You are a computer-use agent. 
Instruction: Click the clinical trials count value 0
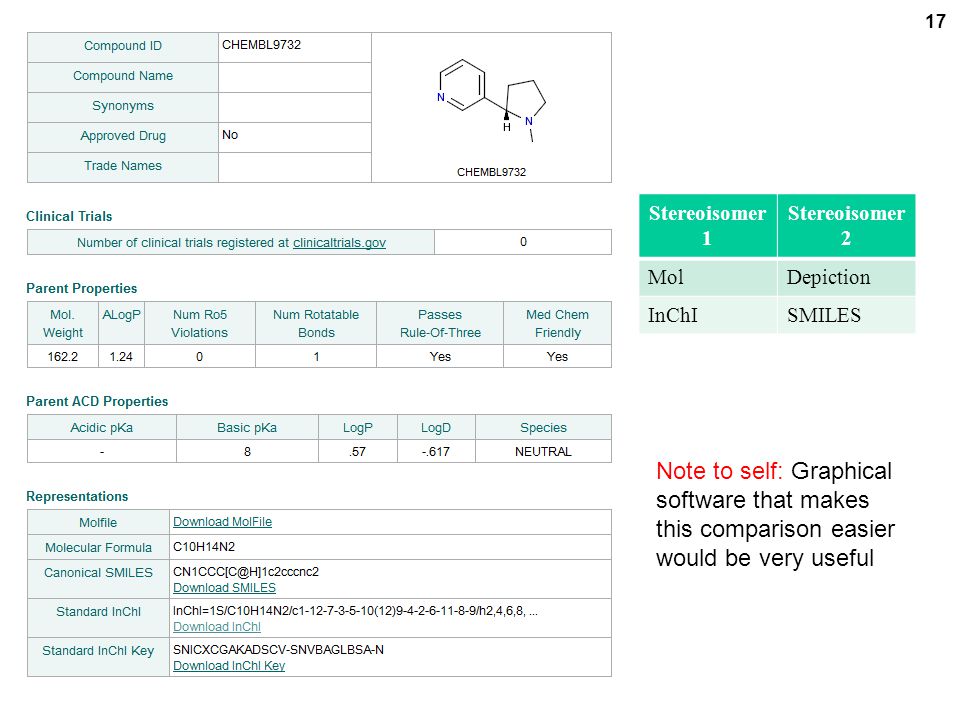pos(523,242)
